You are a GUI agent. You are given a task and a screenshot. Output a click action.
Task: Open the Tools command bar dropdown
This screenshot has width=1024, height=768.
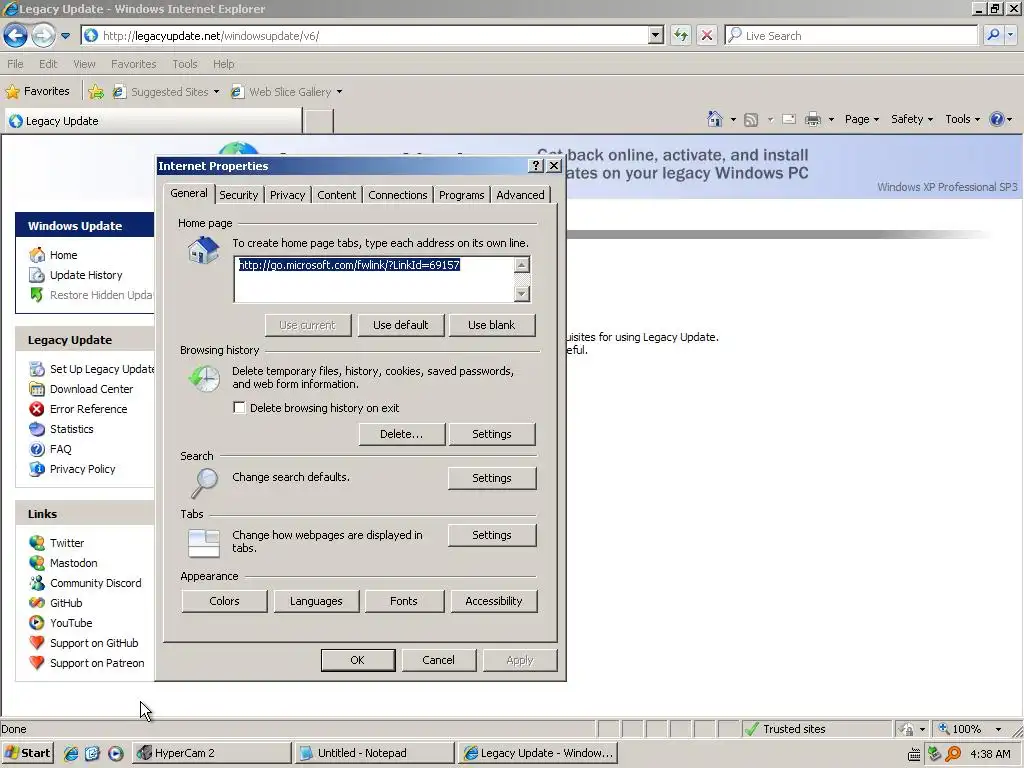[963, 119]
